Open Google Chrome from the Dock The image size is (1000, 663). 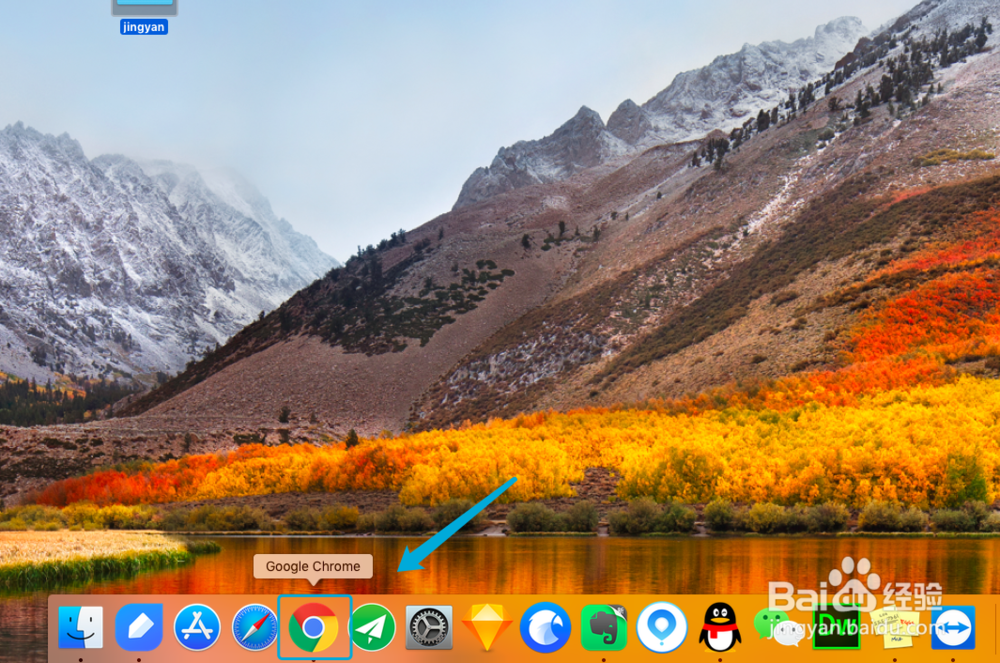point(314,628)
